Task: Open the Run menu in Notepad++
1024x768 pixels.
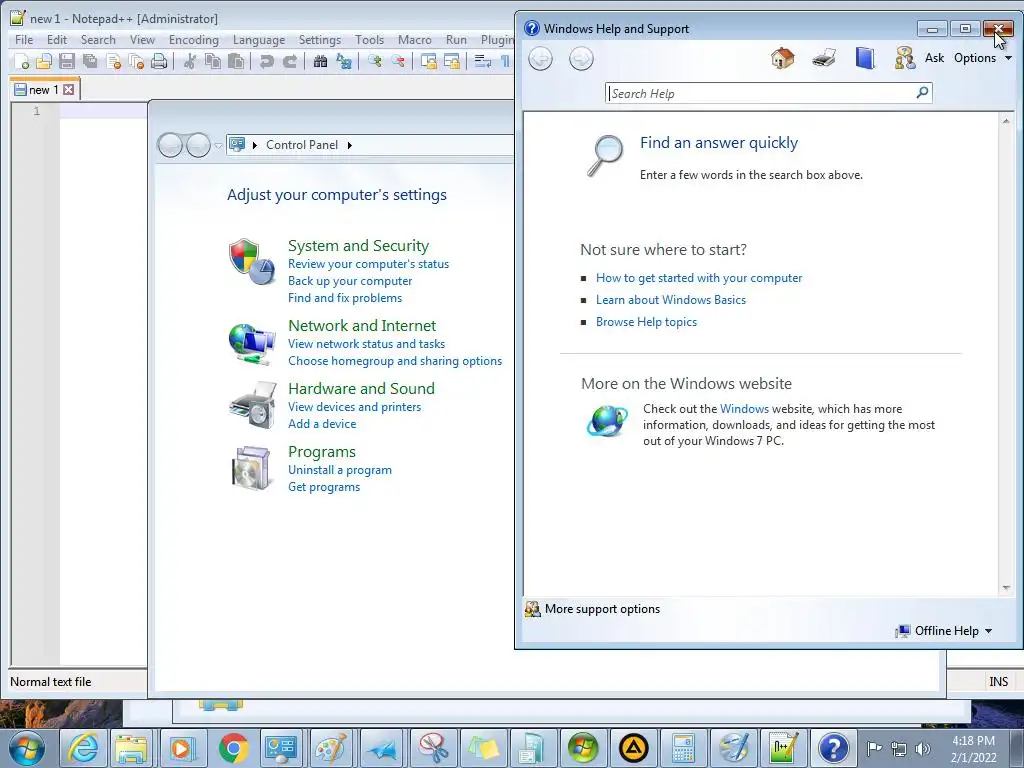Action: coord(456,40)
